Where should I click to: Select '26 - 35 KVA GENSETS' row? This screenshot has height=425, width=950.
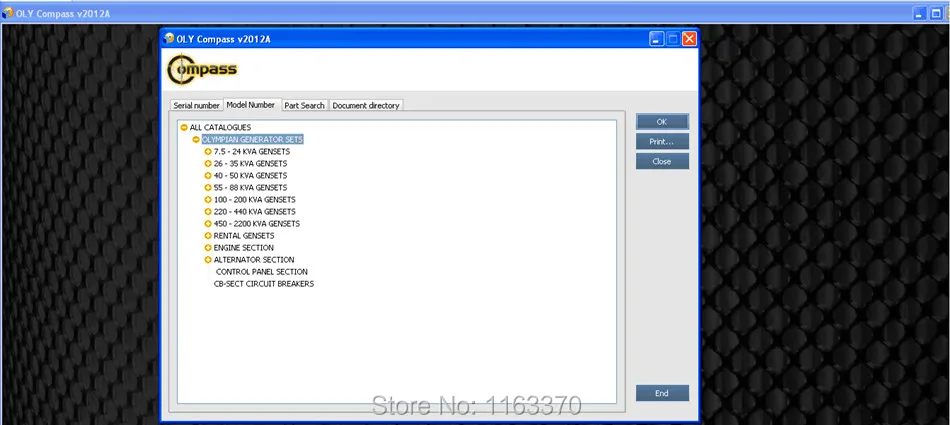pos(250,164)
